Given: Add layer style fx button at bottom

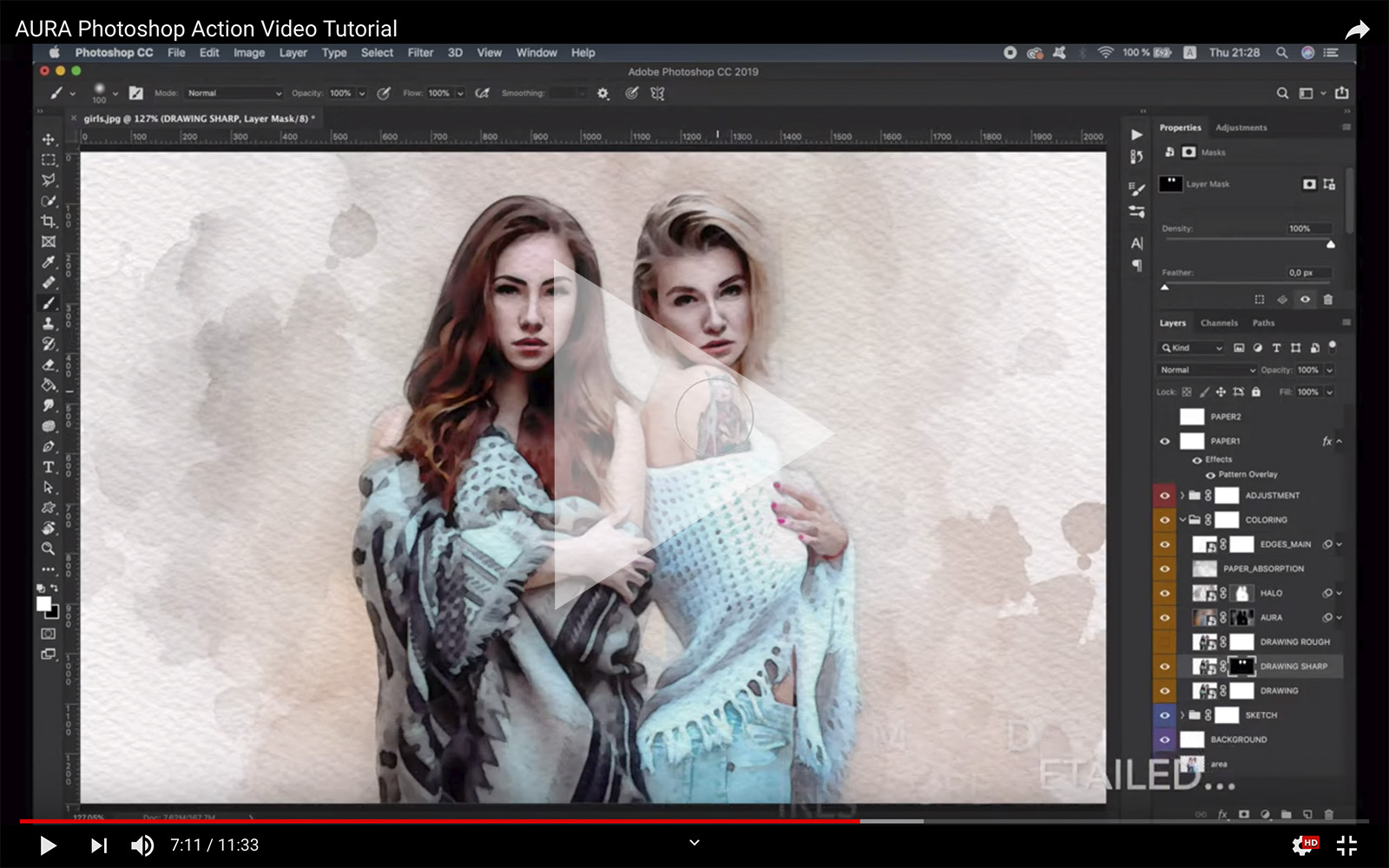Looking at the screenshot, I should coord(1222,814).
